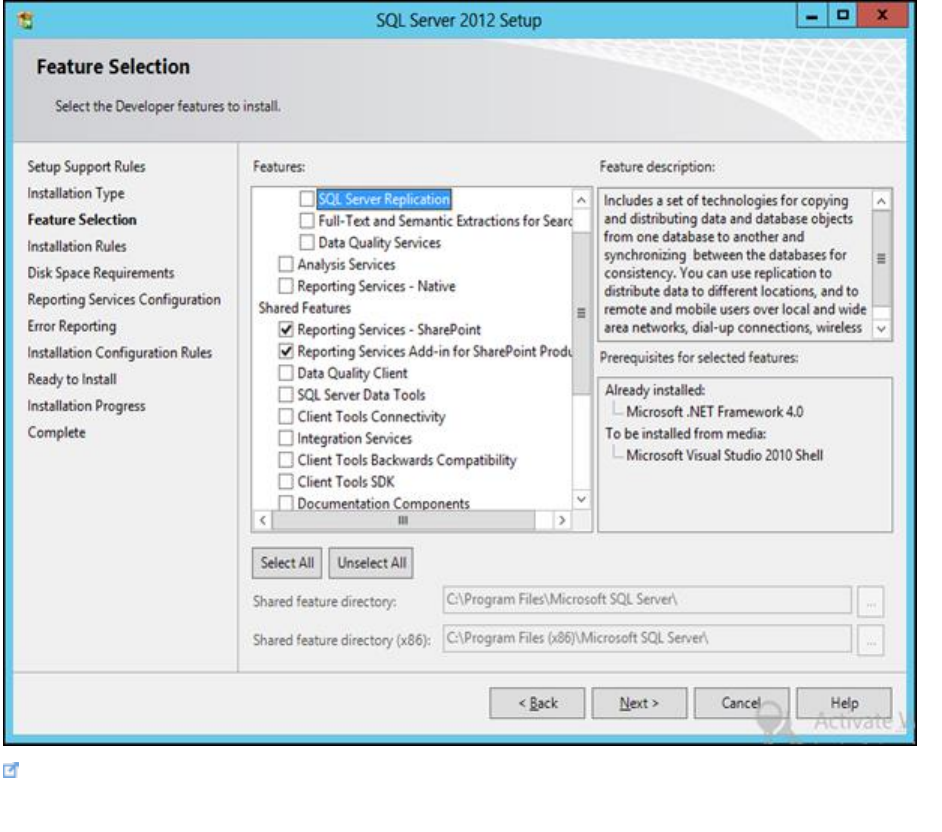The image size is (942, 832).
Task: Click the feature description scrollbar thumb
Action: pos(881,259)
